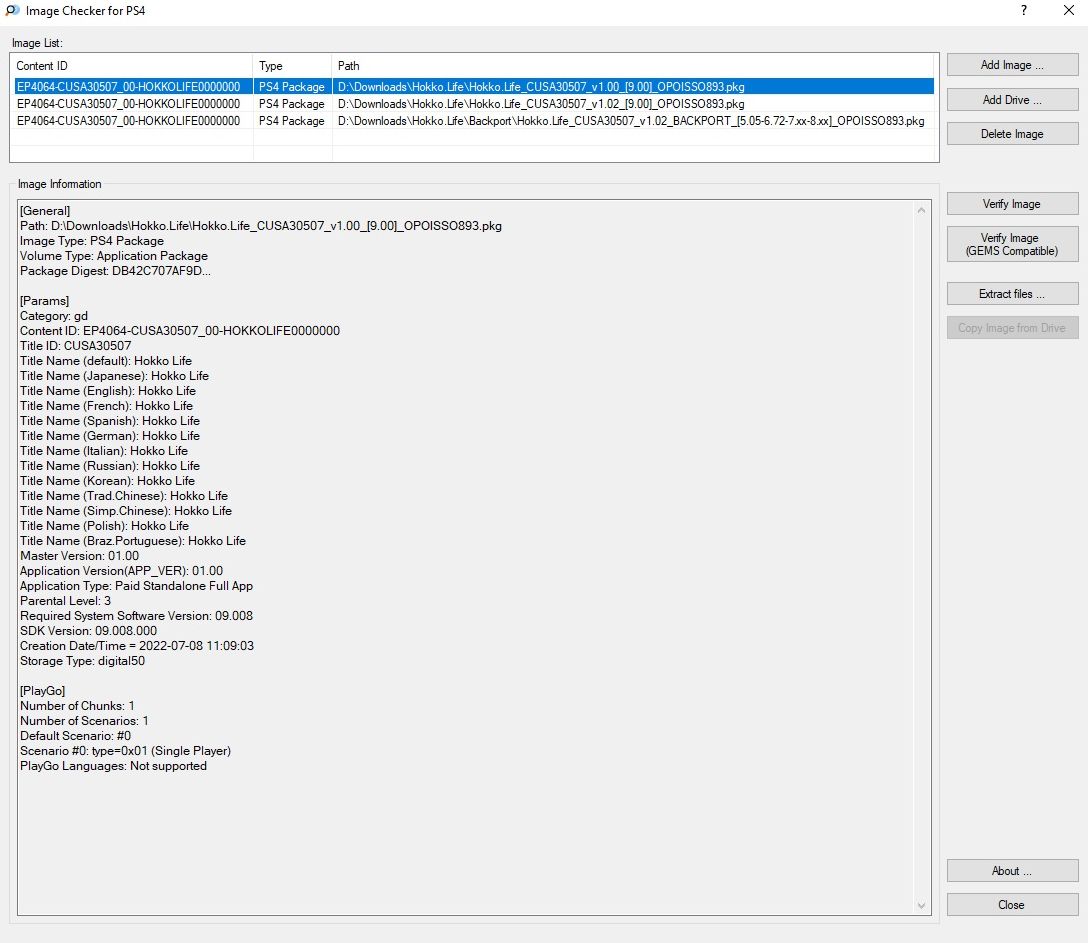Click the SDK Version: 09.008.000 line
Image resolution: width=1088 pixels, height=943 pixels.
[88, 631]
